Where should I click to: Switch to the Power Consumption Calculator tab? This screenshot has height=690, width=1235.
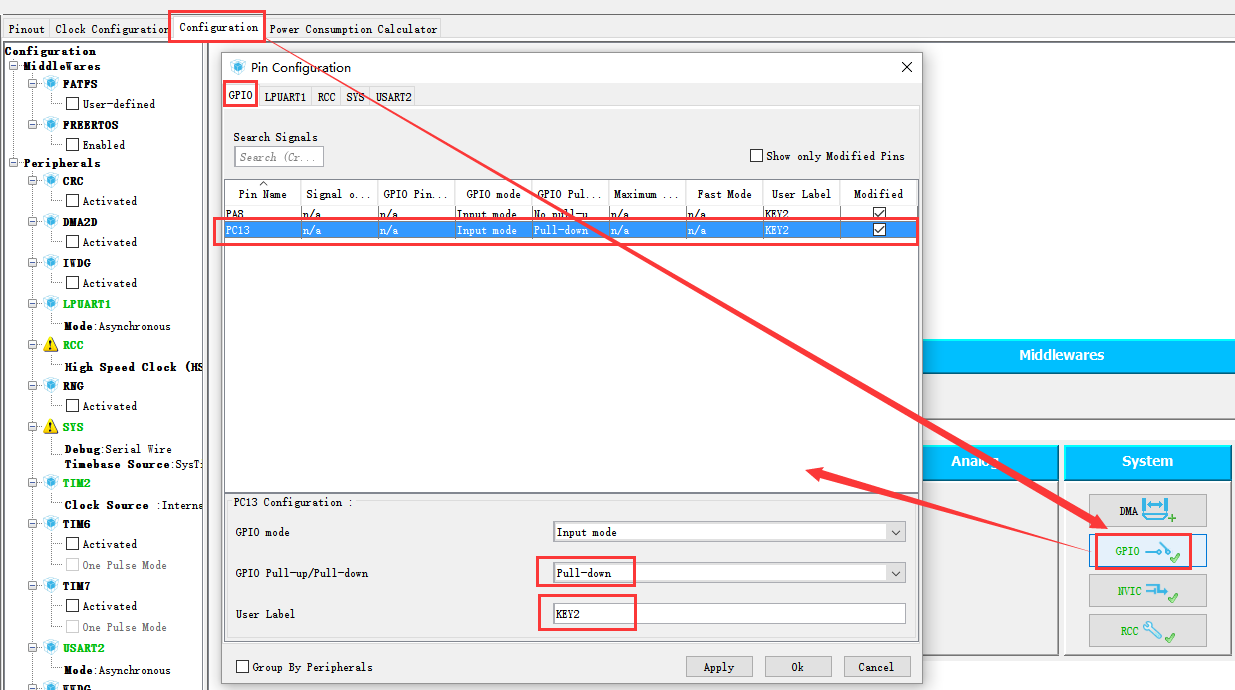(x=353, y=28)
